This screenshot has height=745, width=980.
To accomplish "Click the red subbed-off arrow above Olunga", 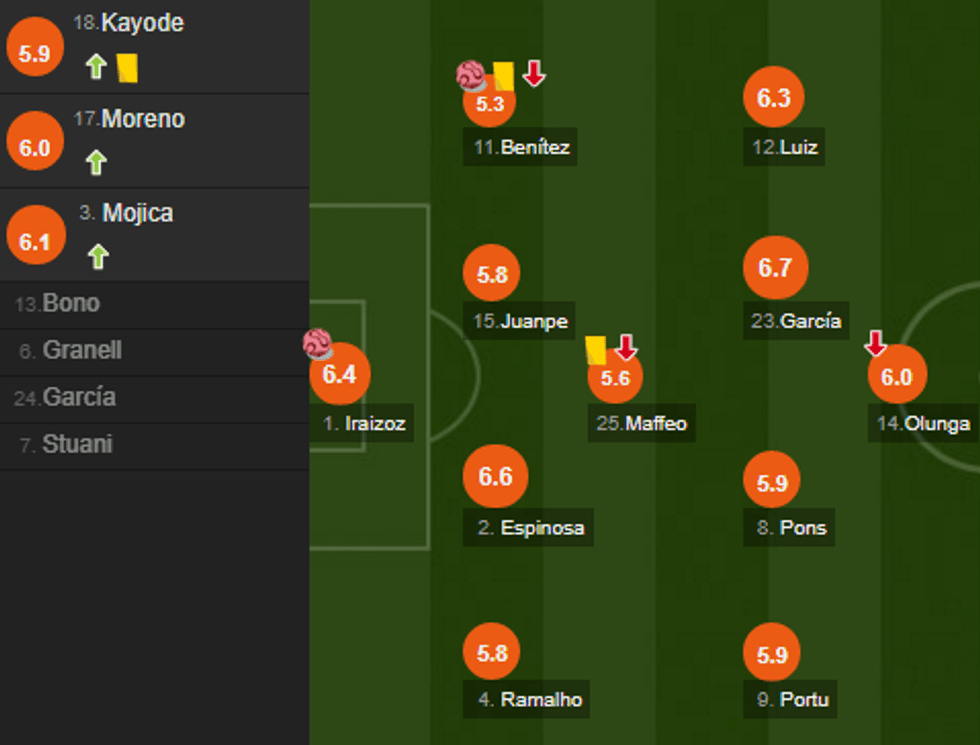I will (877, 344).
